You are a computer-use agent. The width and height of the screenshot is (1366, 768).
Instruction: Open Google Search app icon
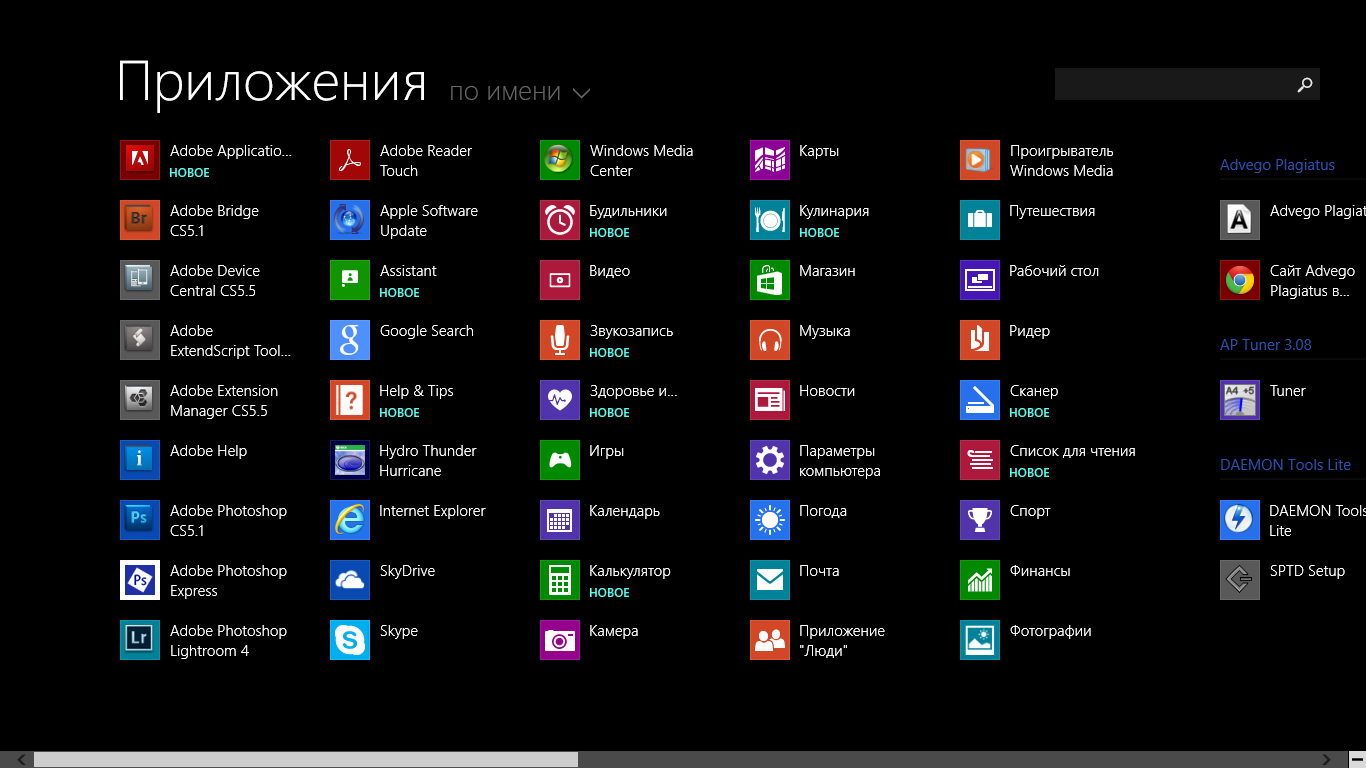pos(350,340)
